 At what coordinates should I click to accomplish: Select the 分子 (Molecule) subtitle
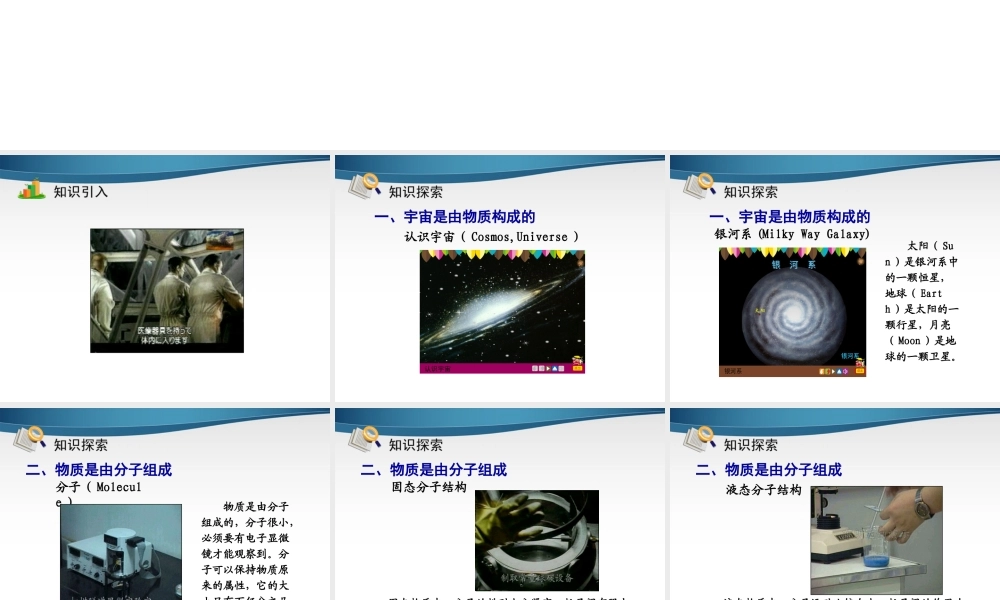[99, 494]
